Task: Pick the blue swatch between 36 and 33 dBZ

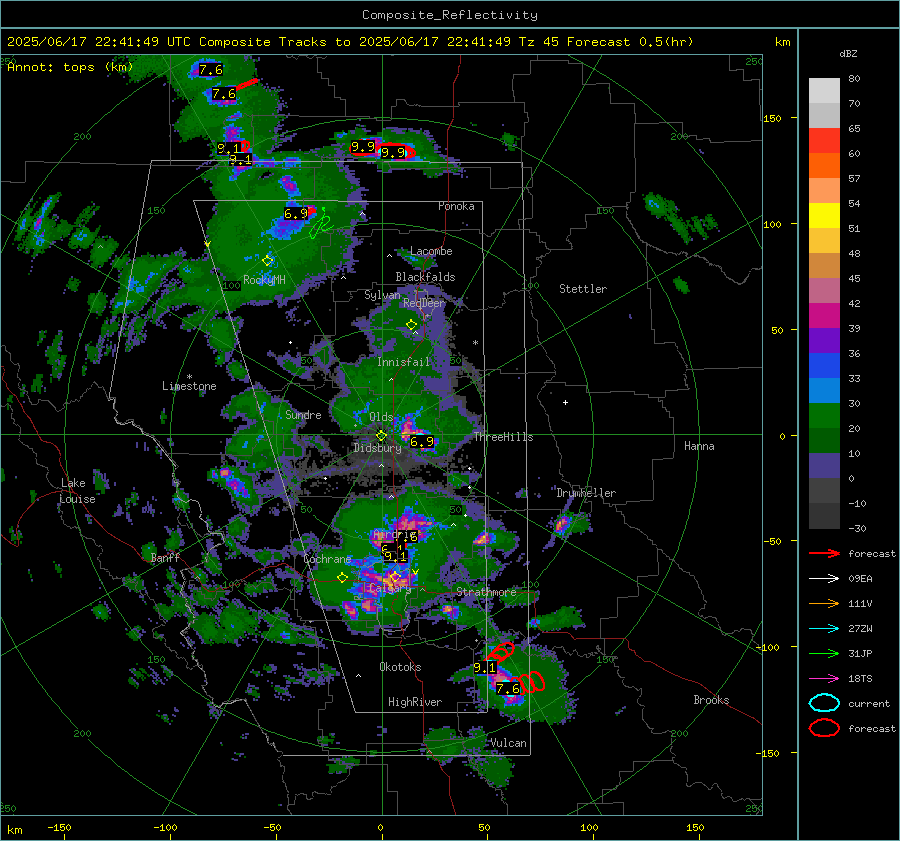Action: (824, 366)
